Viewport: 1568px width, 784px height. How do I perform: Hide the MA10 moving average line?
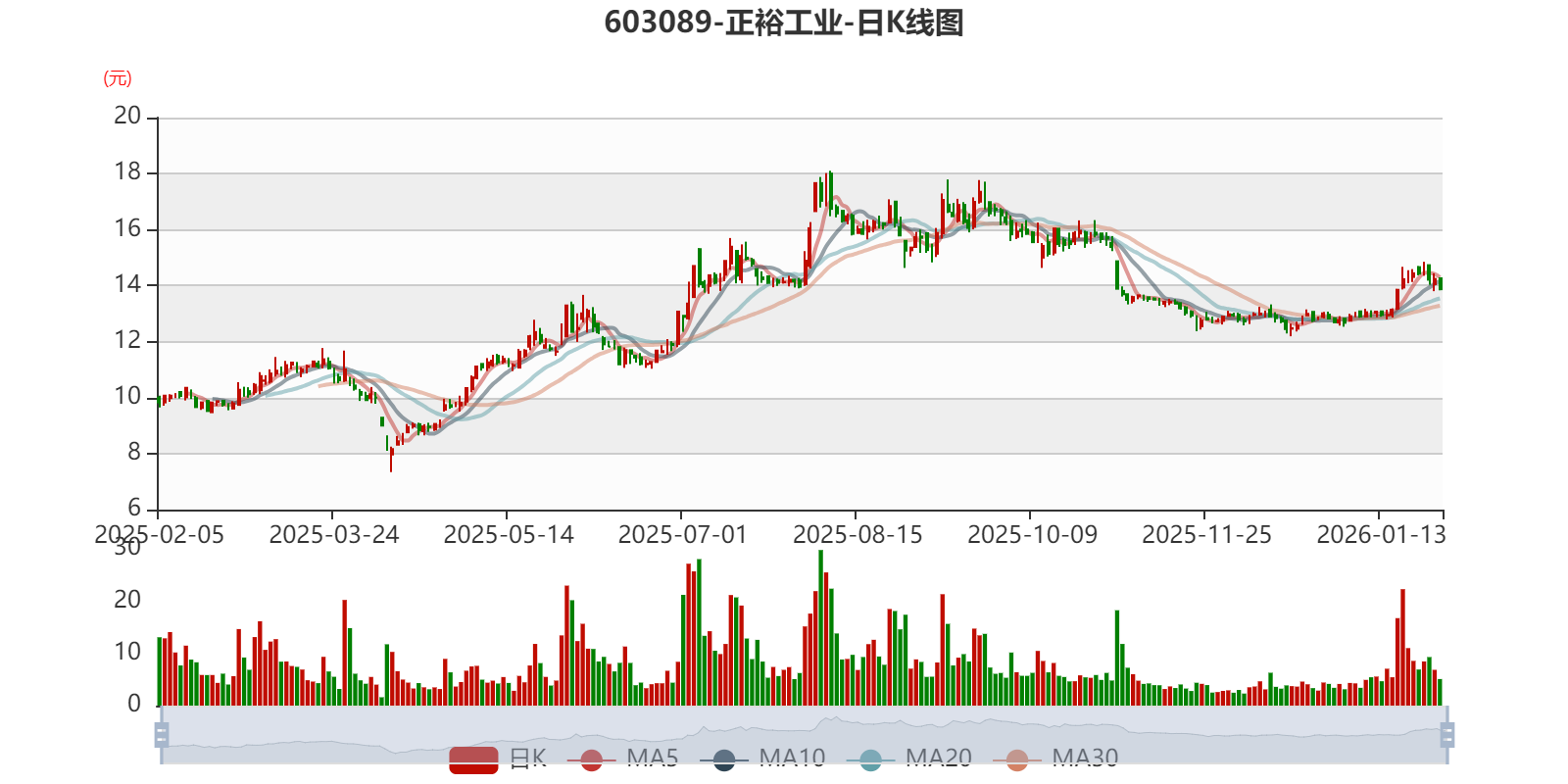[762, 759]
